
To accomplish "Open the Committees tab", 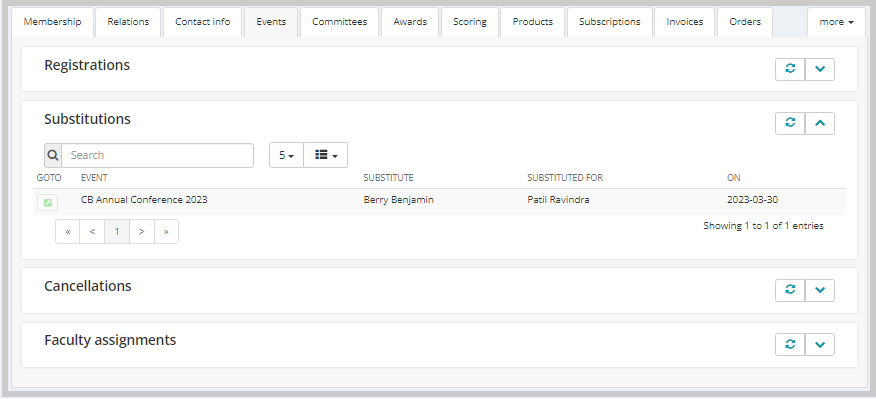I will tap(340, 22).
